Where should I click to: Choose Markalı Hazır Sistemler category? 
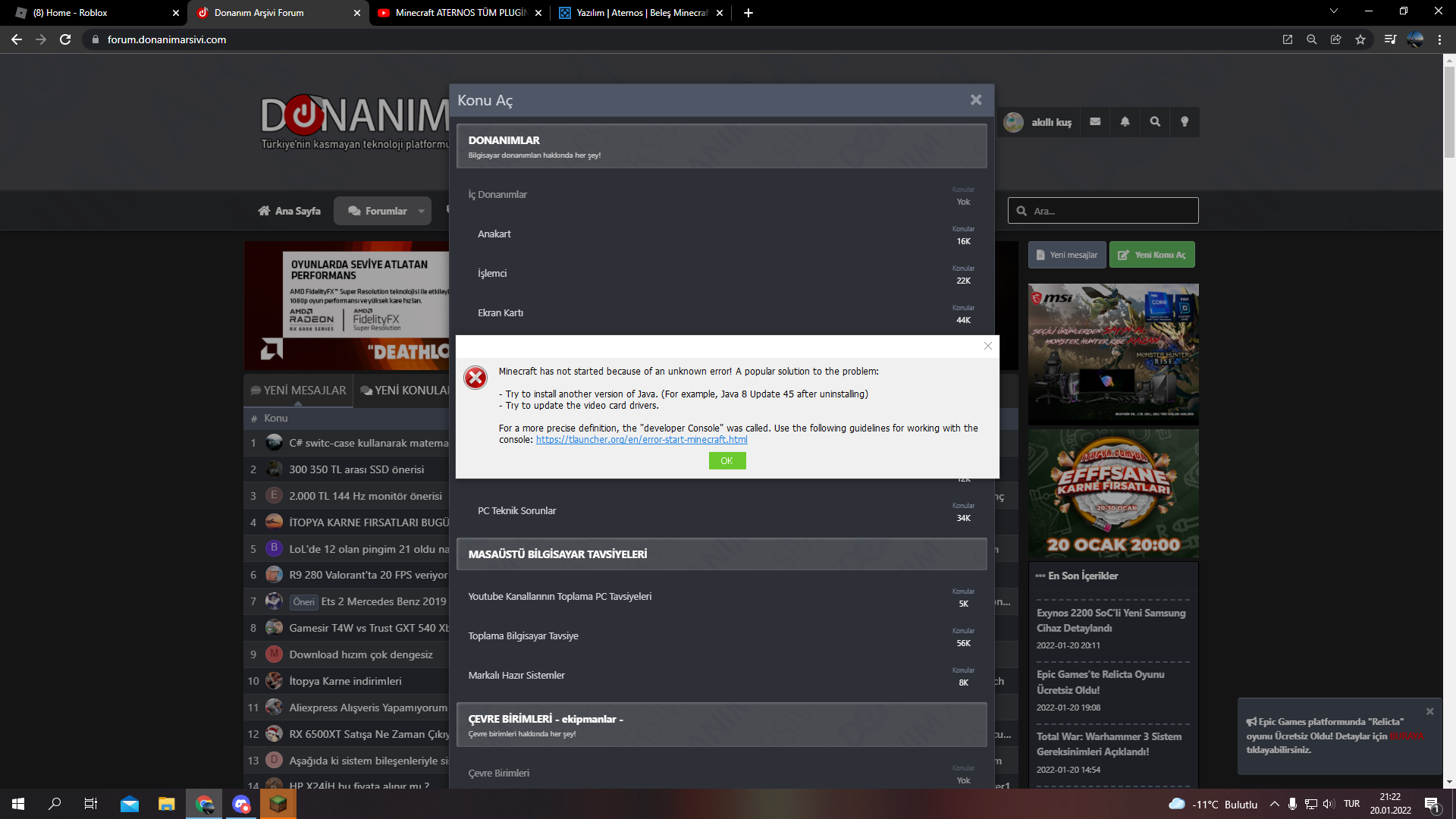tap(516, 676)
